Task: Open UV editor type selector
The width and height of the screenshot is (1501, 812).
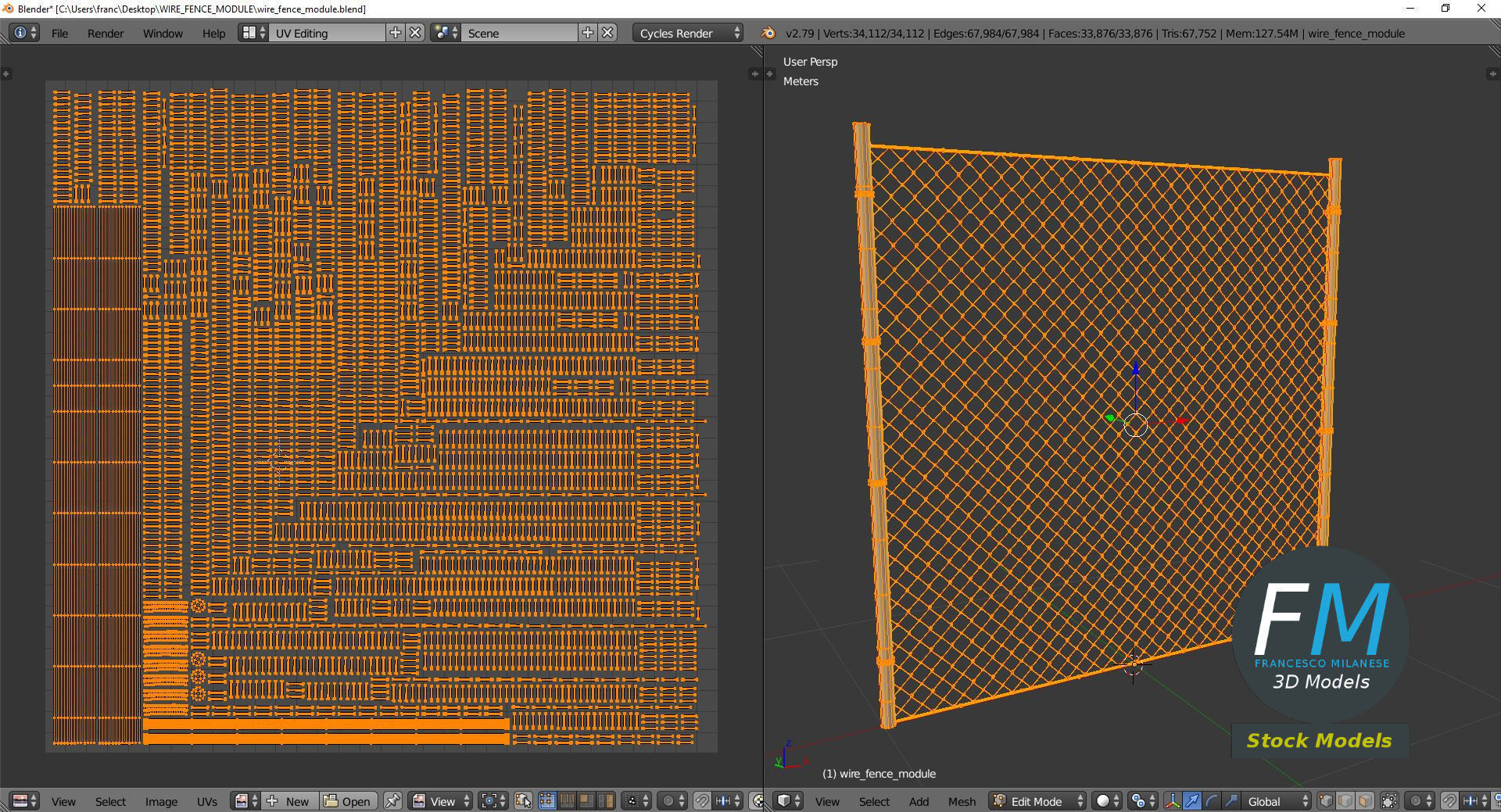Action: pyautogui.click(x=25, y=801)
